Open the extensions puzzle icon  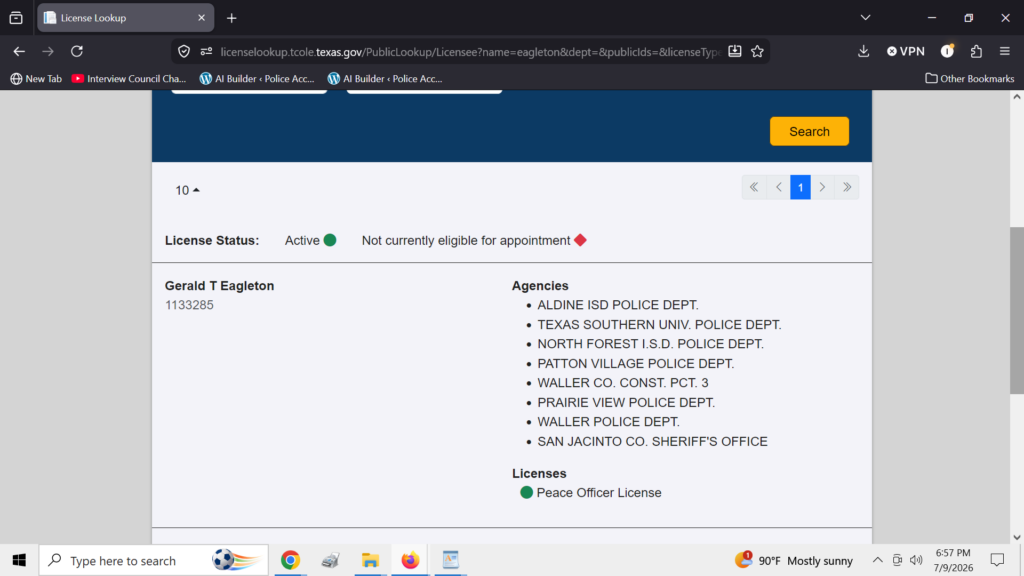click(976, 51)
